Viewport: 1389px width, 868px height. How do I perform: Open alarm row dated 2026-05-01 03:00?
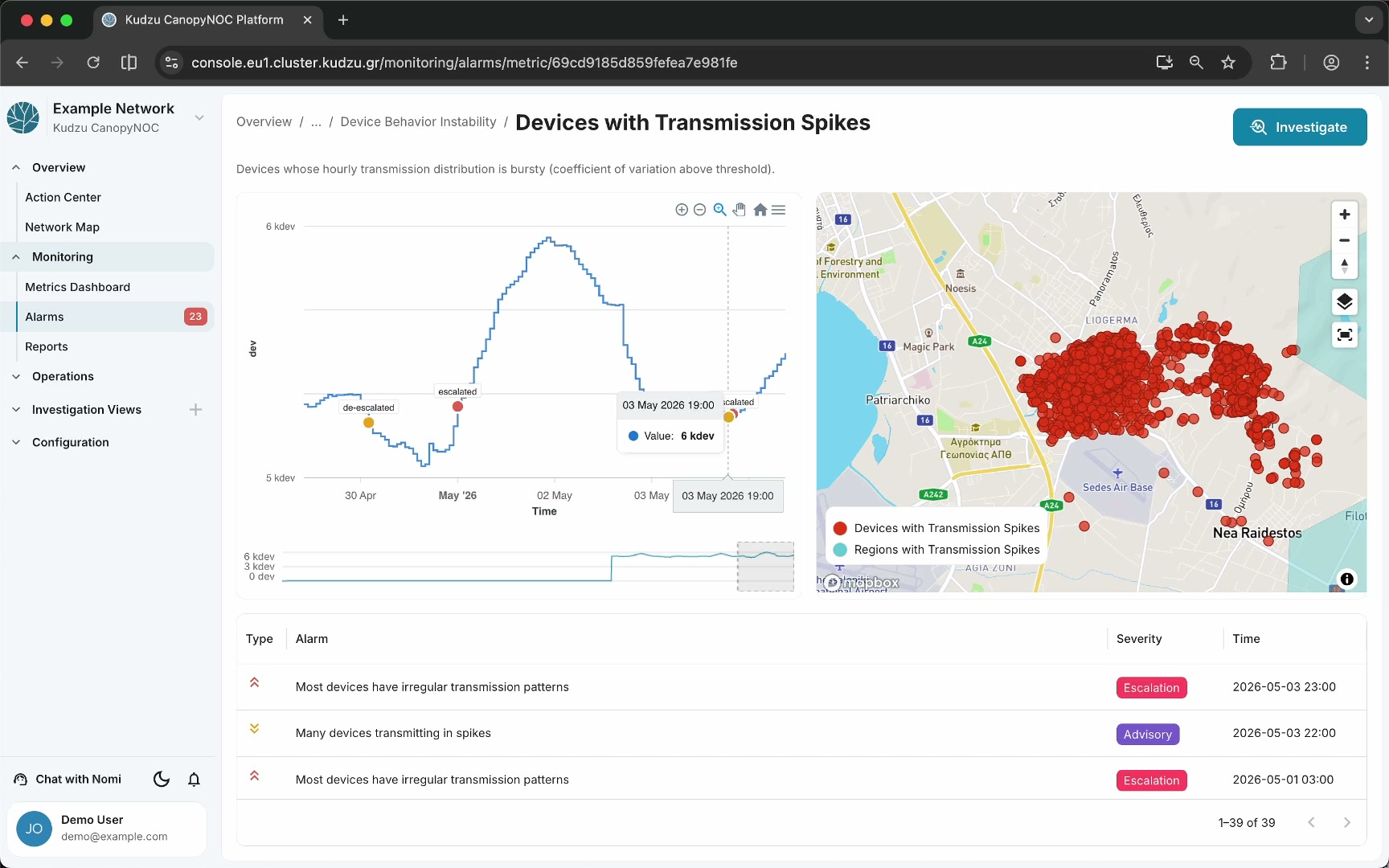801,780
